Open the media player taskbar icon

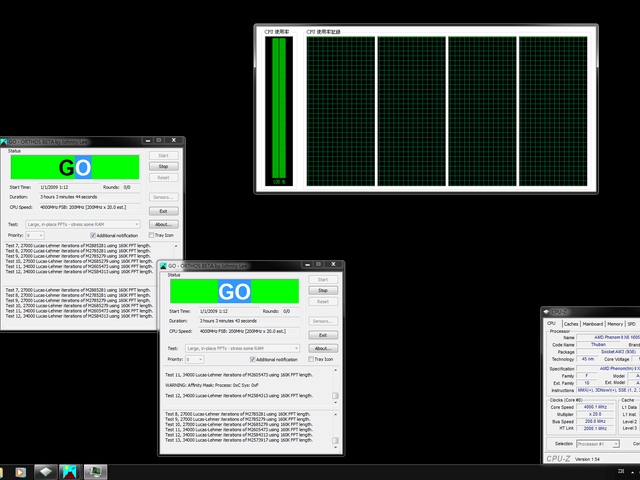click(x=20, y=472)
